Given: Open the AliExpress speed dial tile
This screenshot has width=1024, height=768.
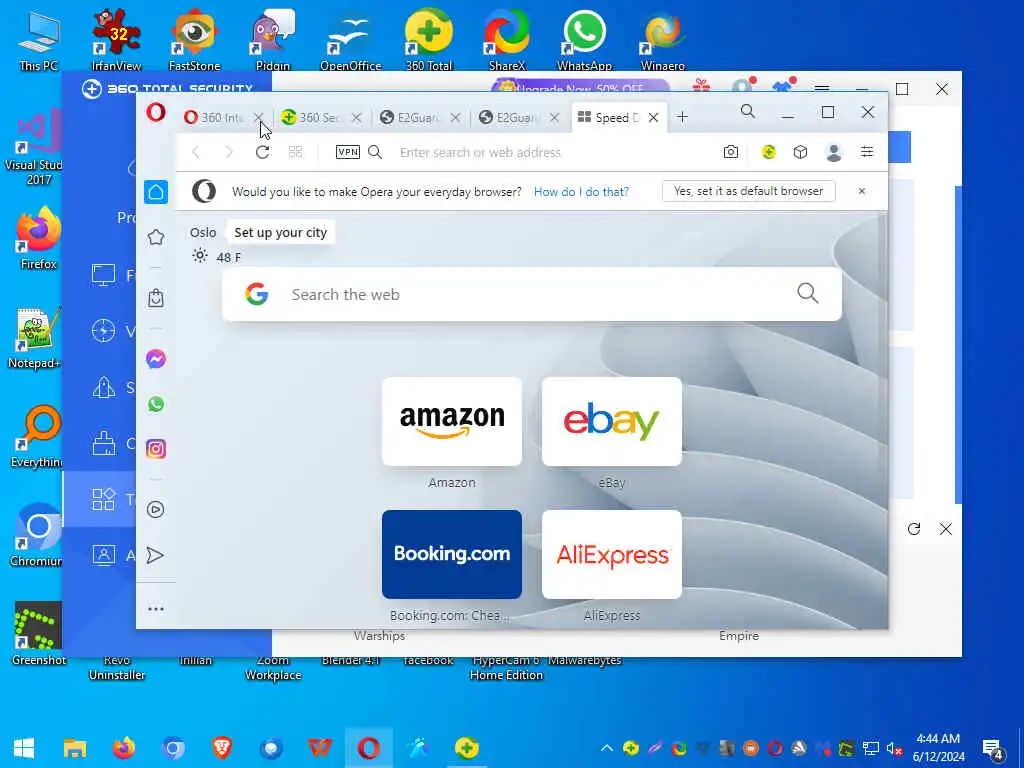Looking at the screenshot, I should pyautogui.click(x=612, y=554).
